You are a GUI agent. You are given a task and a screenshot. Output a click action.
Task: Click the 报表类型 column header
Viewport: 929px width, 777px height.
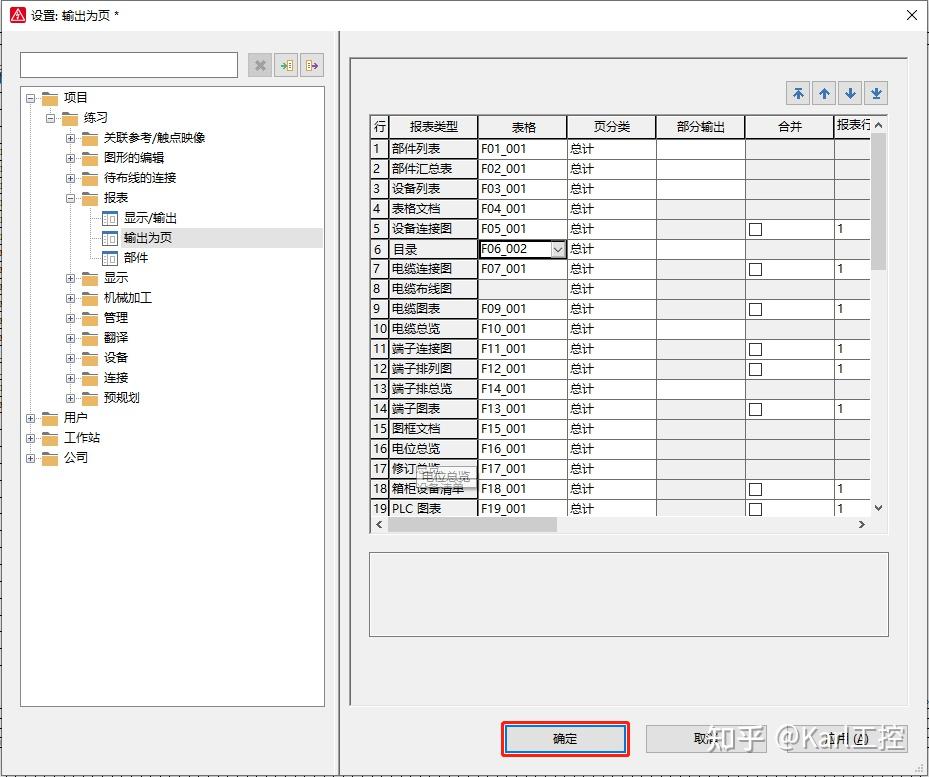(x=433, y=127)
